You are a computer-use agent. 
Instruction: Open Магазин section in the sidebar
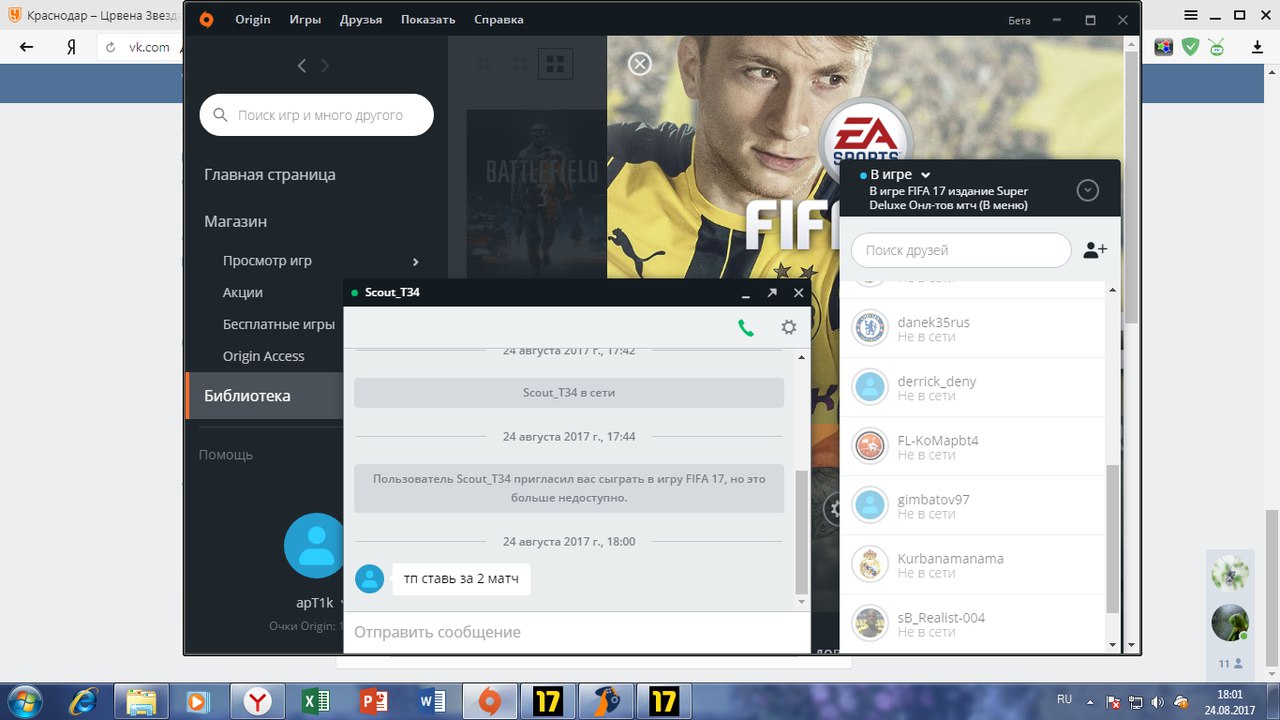click(x=235, y=221)
